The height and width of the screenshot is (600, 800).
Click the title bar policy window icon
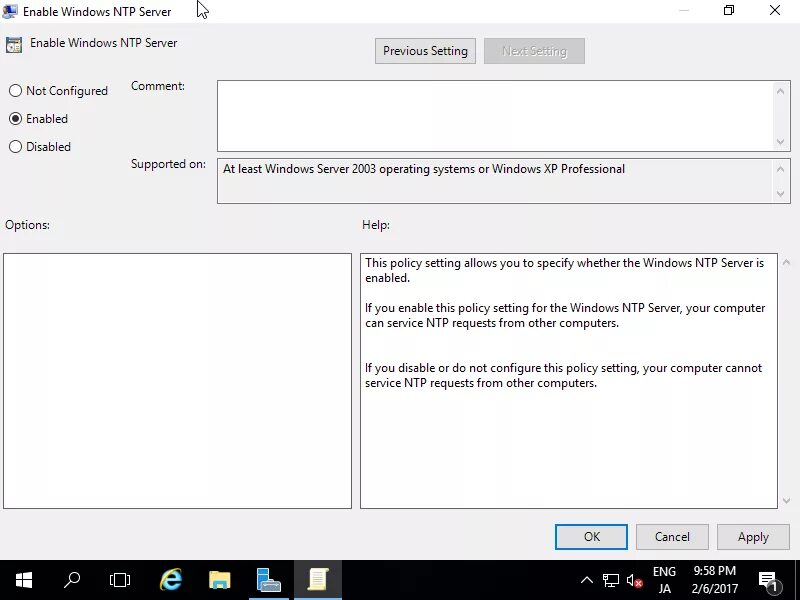point(10,11)
